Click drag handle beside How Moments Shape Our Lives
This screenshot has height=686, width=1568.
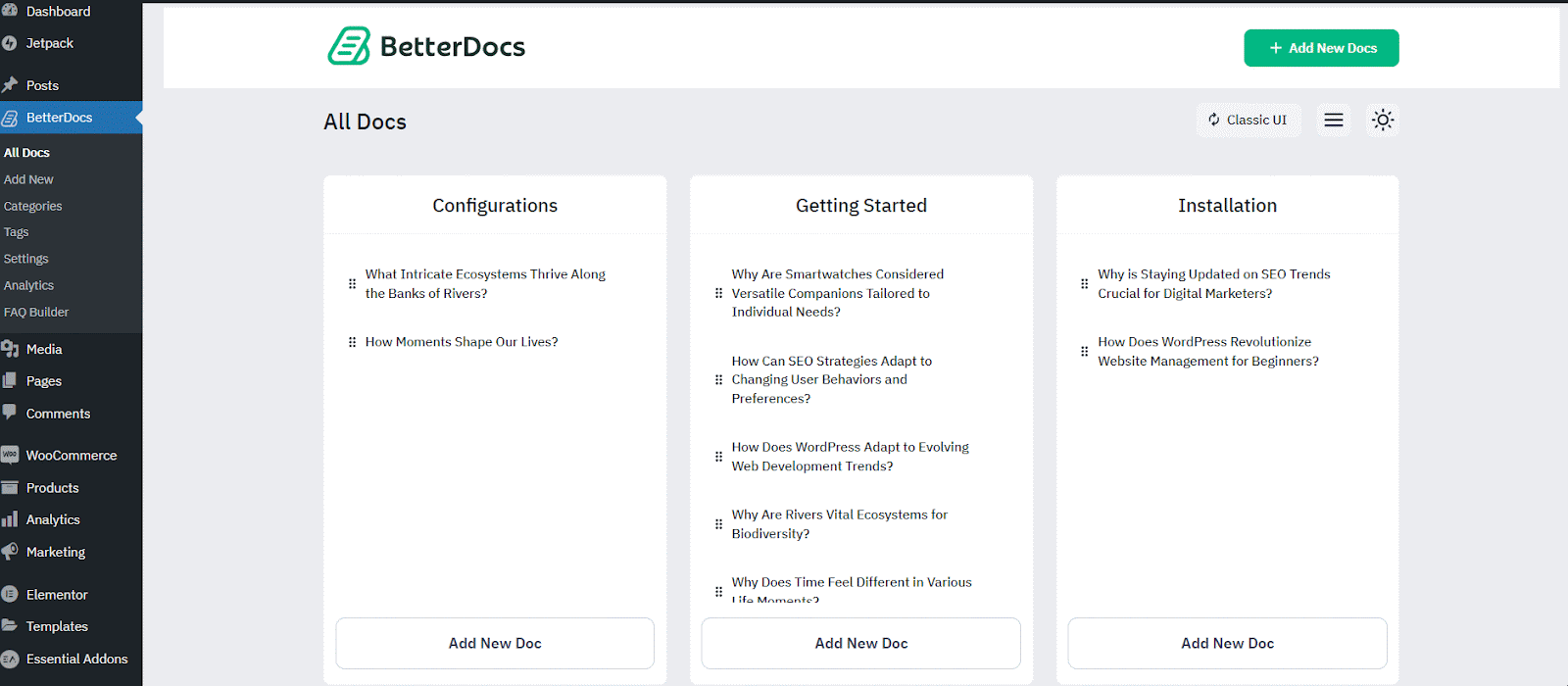click(x=352, y=342)
